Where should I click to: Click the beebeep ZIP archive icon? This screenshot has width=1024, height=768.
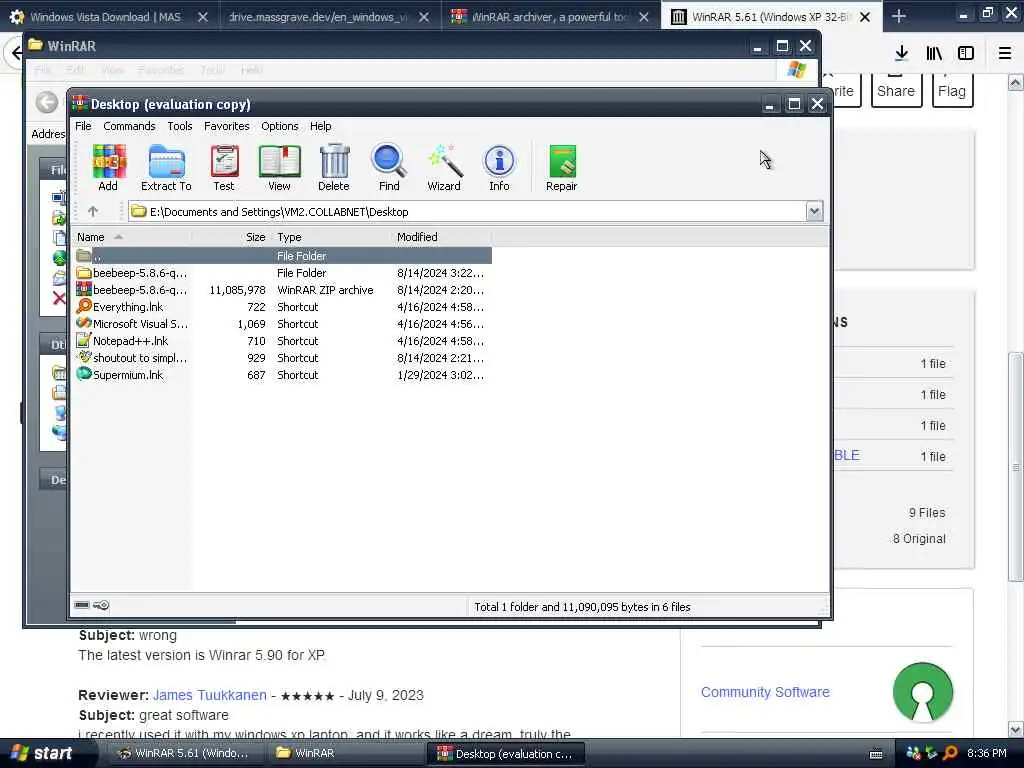[x=84, y=289]
